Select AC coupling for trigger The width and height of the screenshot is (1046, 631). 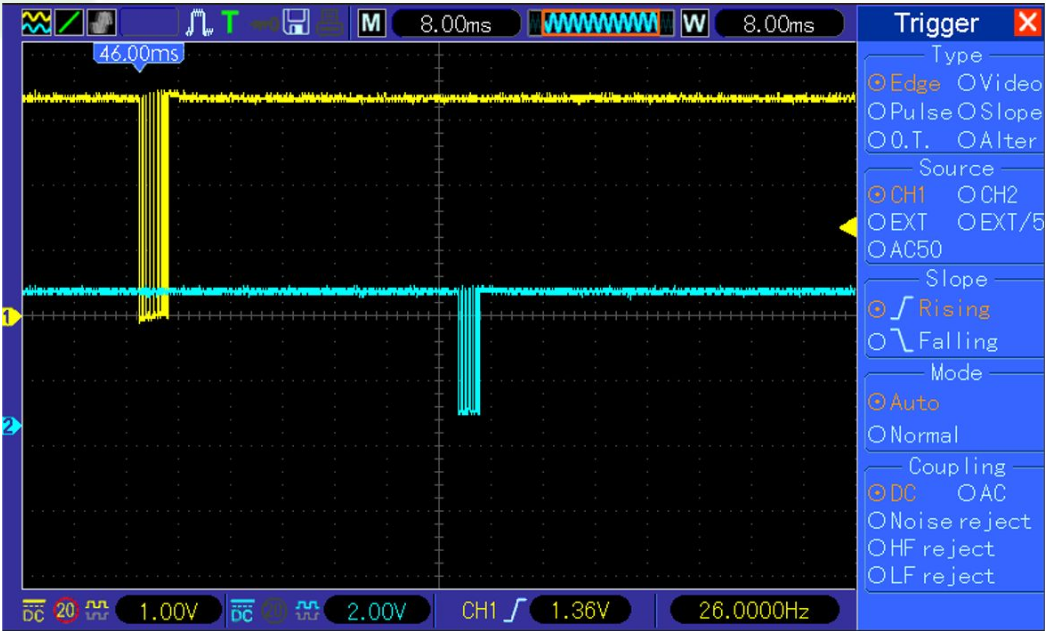982,493
